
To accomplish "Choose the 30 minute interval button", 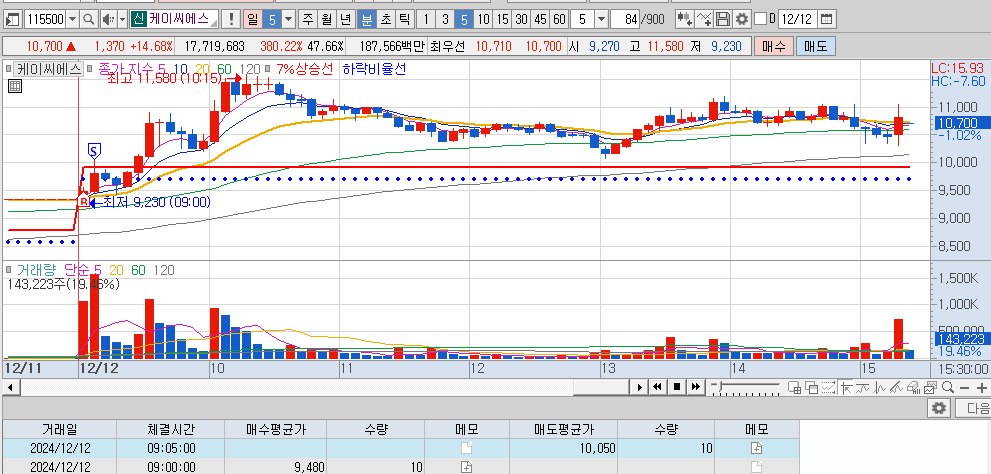I will 521,19.
